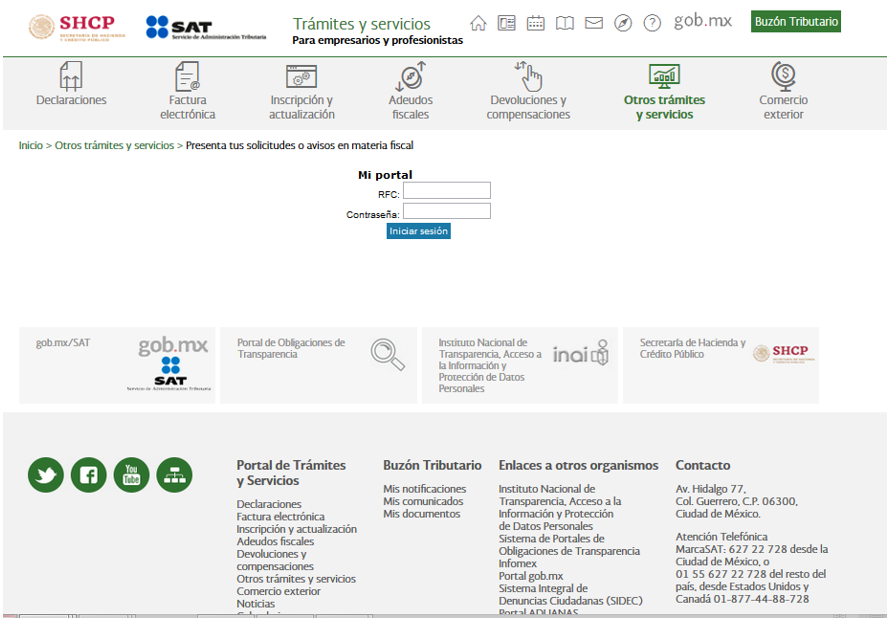
Task: Open the Portal gob.mx footer link
Action: [531, 576]
